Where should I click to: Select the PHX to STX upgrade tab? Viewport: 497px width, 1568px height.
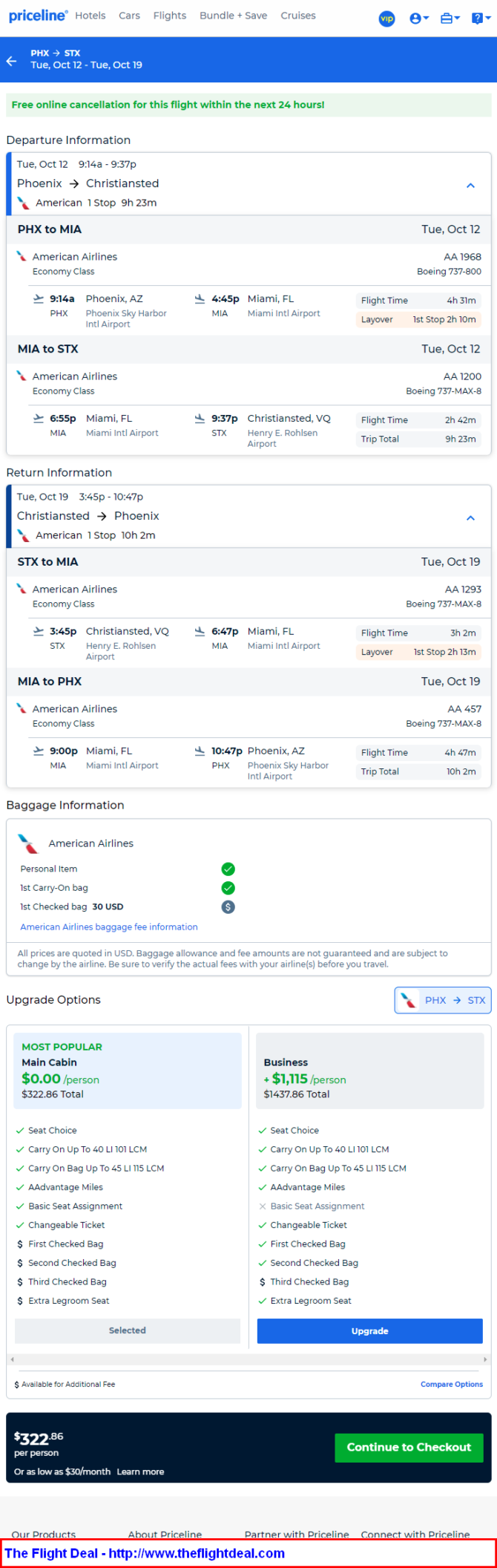click(443, 1000)
